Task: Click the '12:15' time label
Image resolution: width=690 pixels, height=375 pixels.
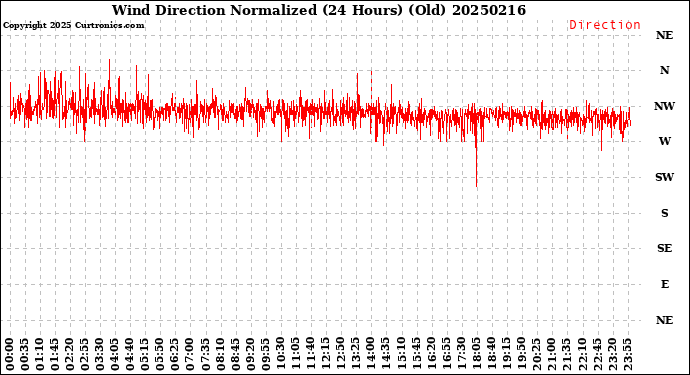Action: [x=326, y=355]
